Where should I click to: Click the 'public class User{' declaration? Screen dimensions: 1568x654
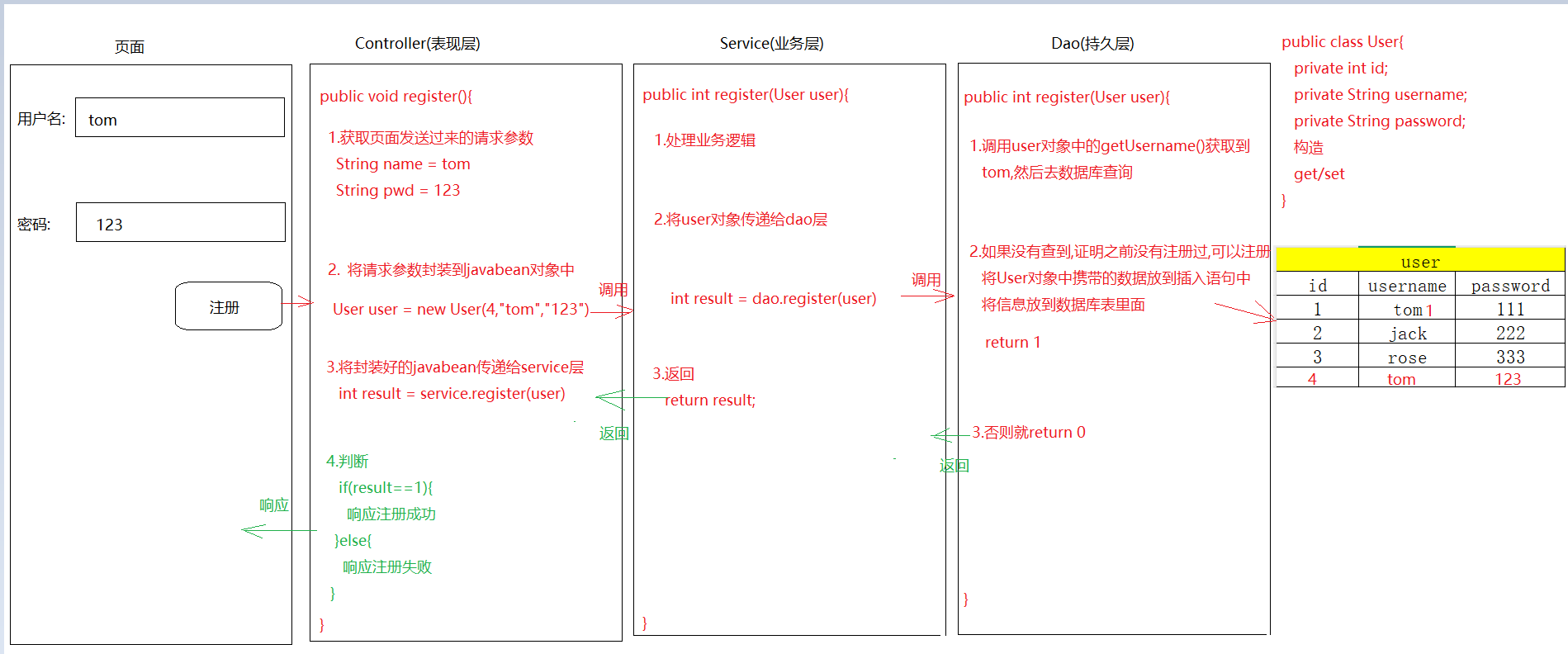tap(1342, 42)
